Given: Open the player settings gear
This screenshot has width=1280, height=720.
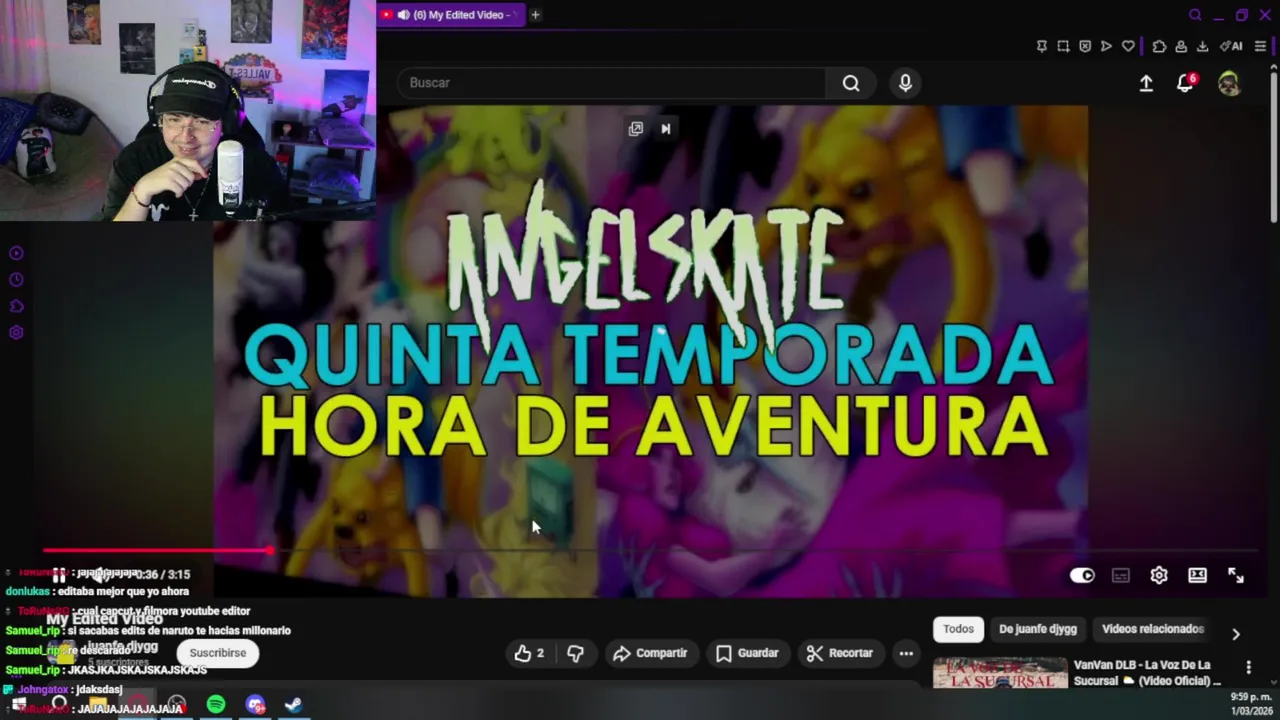Looking at the screenshot, I should [1159, 575].
